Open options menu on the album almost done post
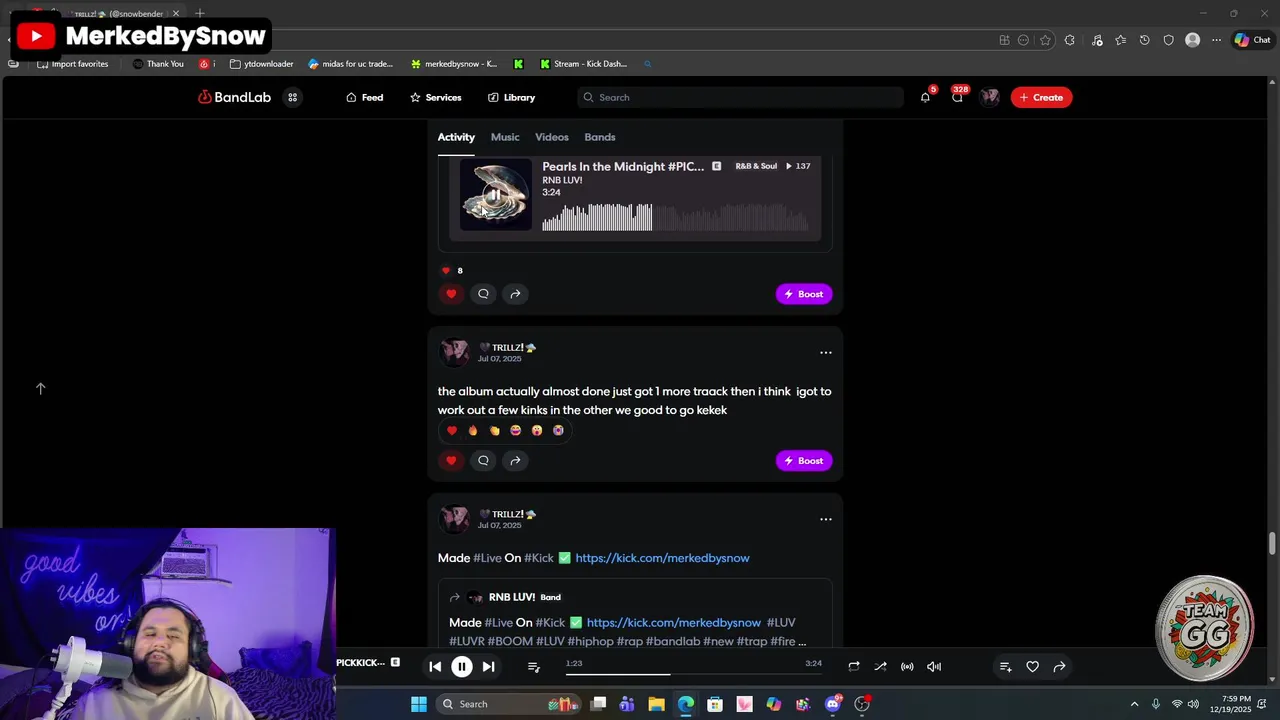This screenshot has height=720, width=1280. pyautogui.click(x=826, y=352)
